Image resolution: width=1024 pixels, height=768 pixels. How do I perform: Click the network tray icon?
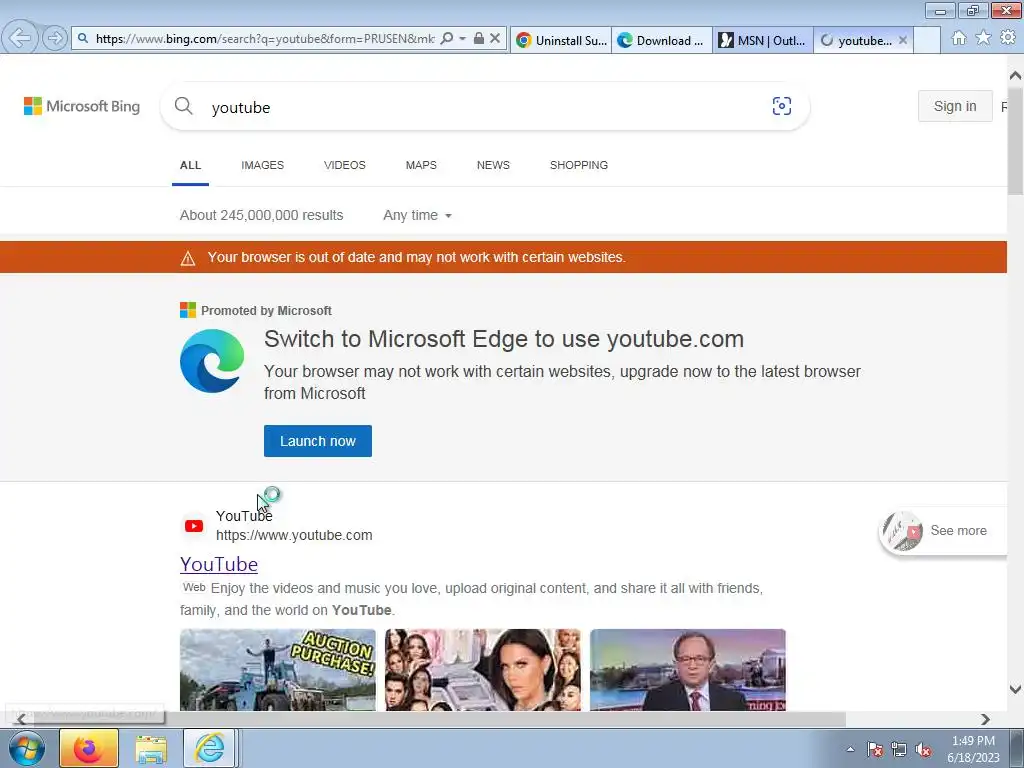point(899,749)
